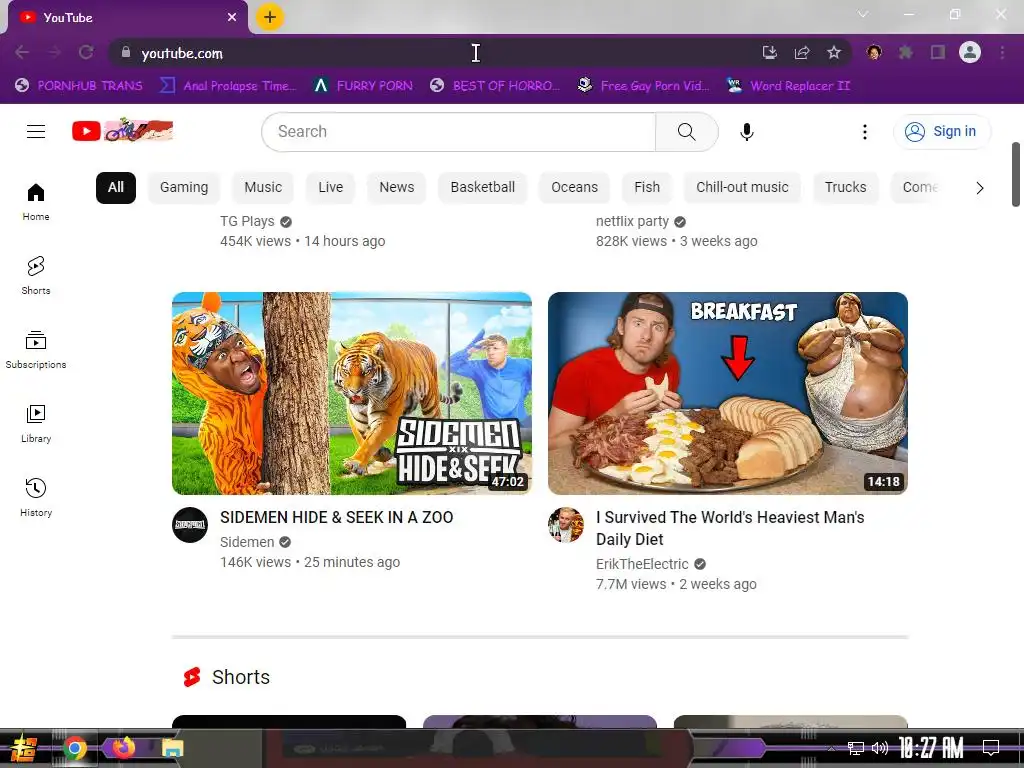Open SIDEMEN HIDE & SEEK IN A ZOO title

(x=336, y=517)
